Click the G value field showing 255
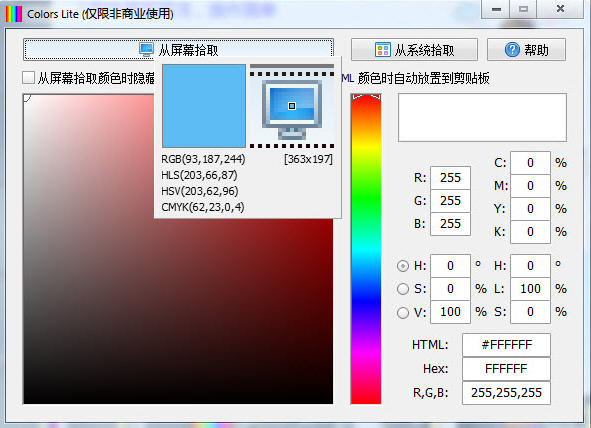 [450, 201]
